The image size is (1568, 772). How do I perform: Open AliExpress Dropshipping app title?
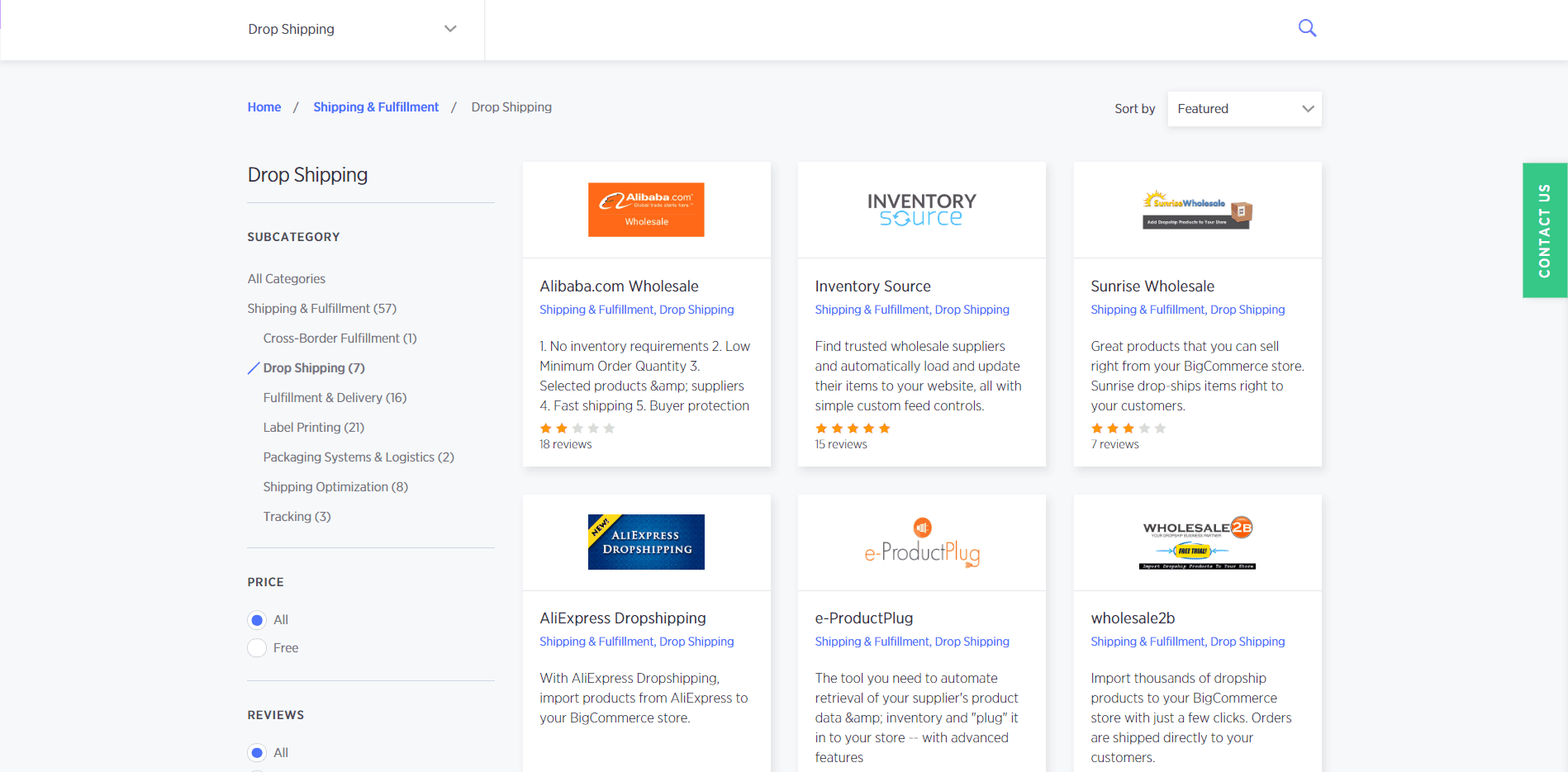pyautogui.click(x=623, y=618)
